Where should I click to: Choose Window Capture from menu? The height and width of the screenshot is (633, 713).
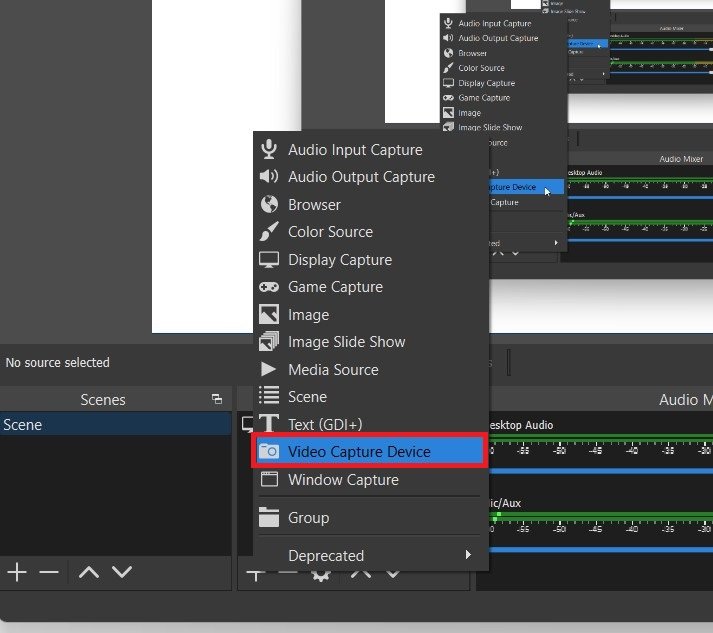343,480
